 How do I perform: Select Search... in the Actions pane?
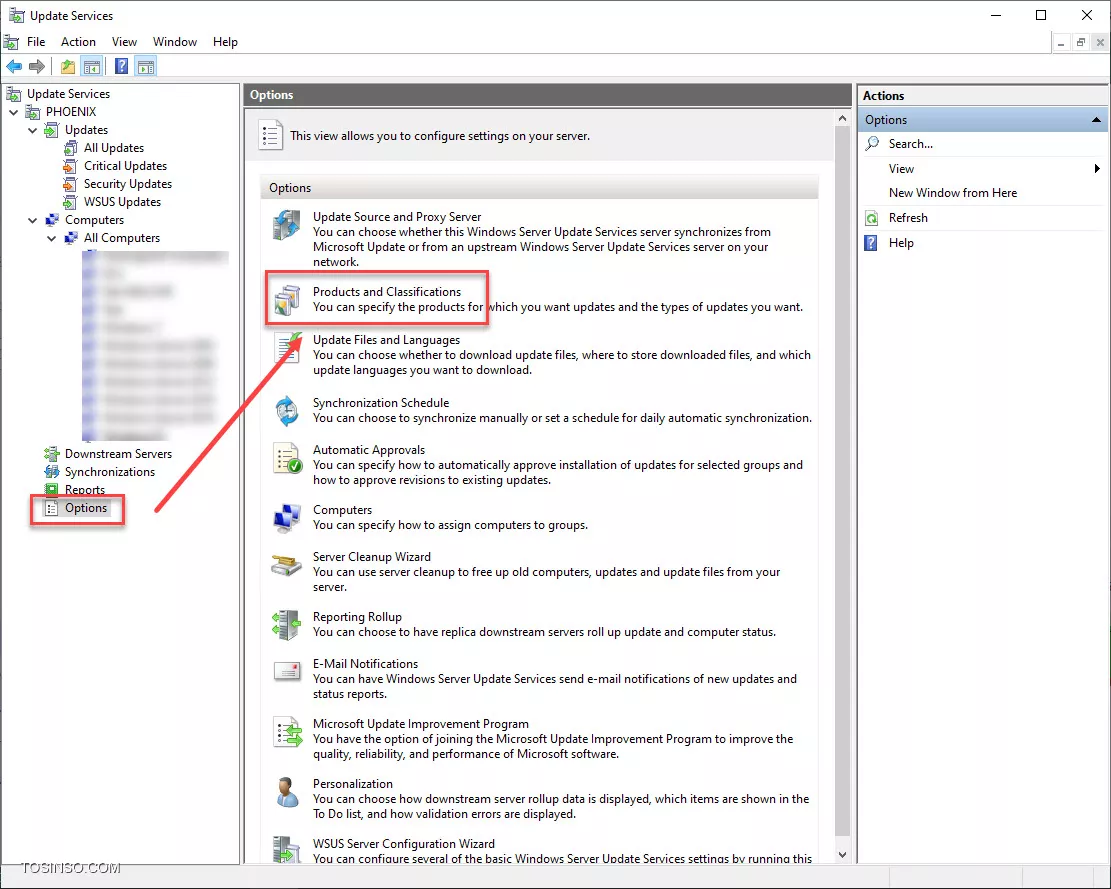click(910, 144)
